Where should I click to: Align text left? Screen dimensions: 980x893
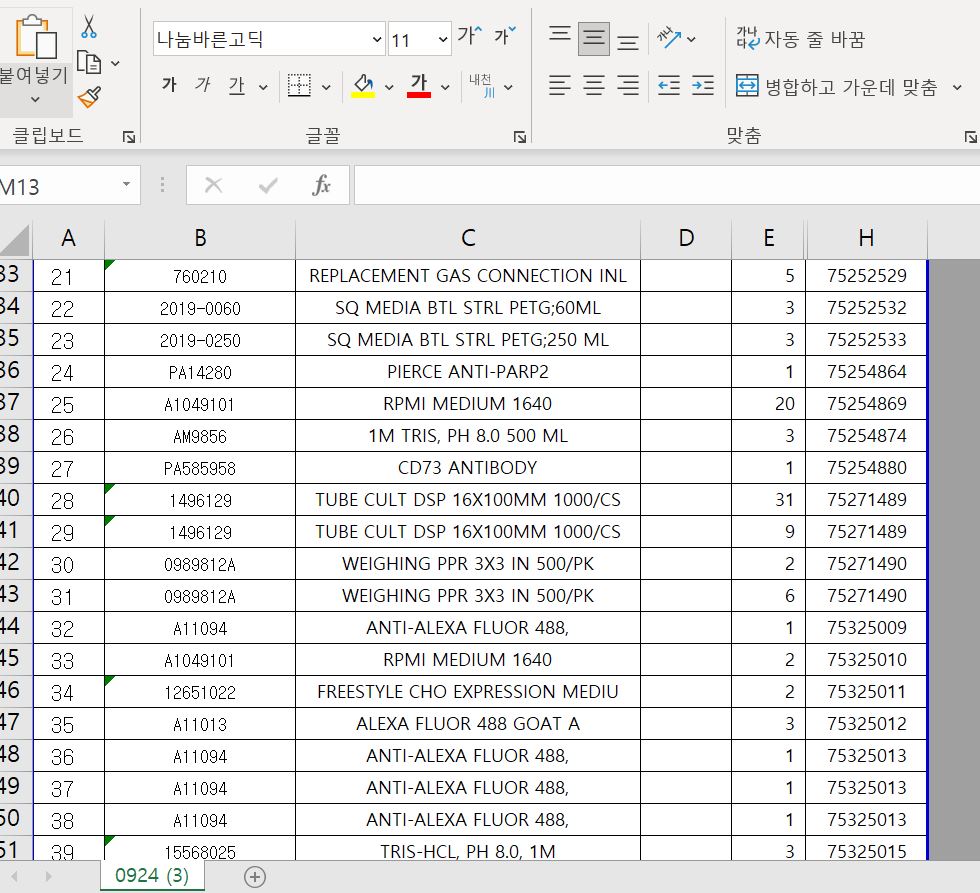click(x=560, y=85)
